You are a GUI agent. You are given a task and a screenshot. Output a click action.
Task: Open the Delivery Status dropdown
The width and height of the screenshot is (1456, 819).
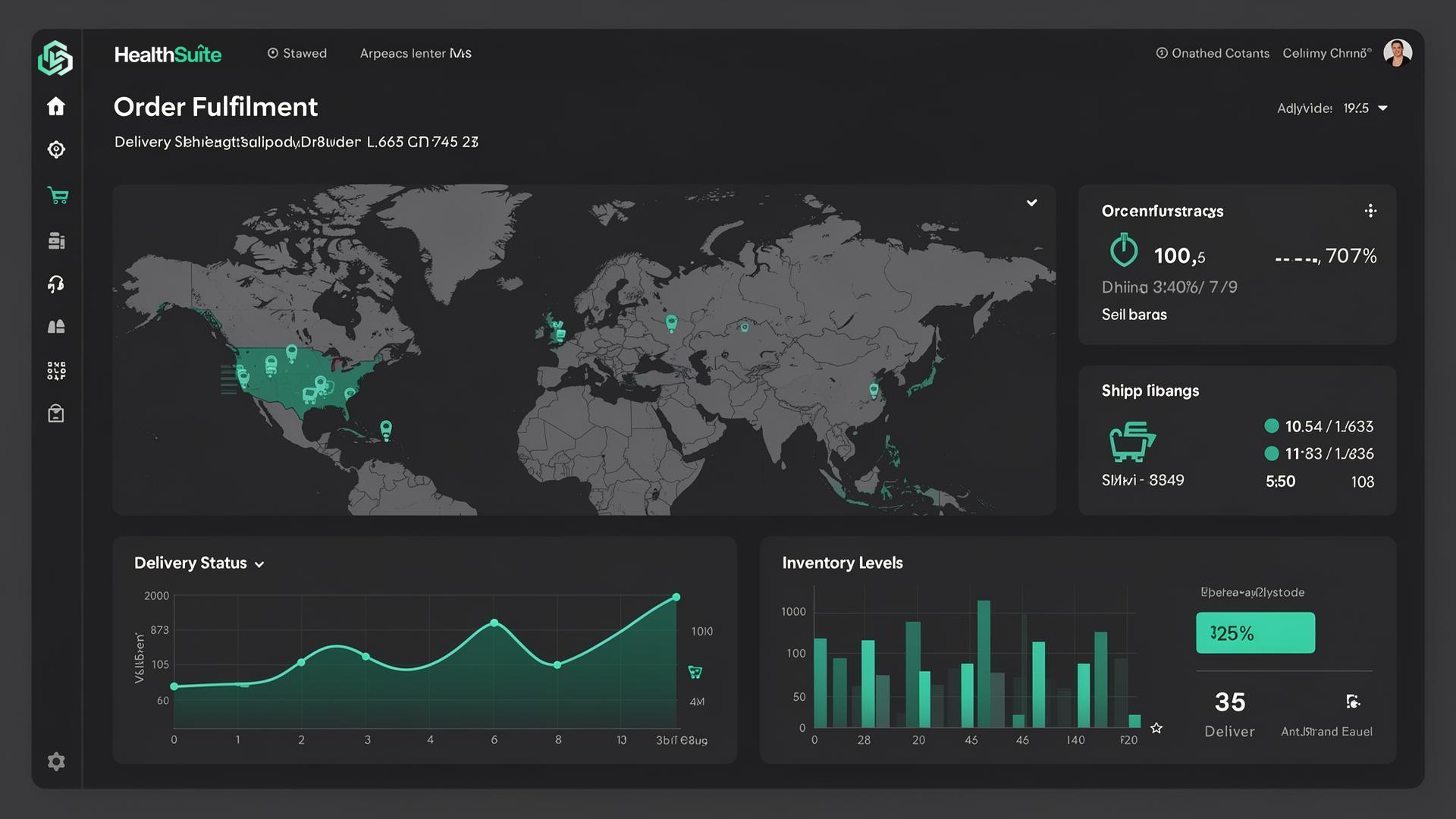[x=258, y=563]
